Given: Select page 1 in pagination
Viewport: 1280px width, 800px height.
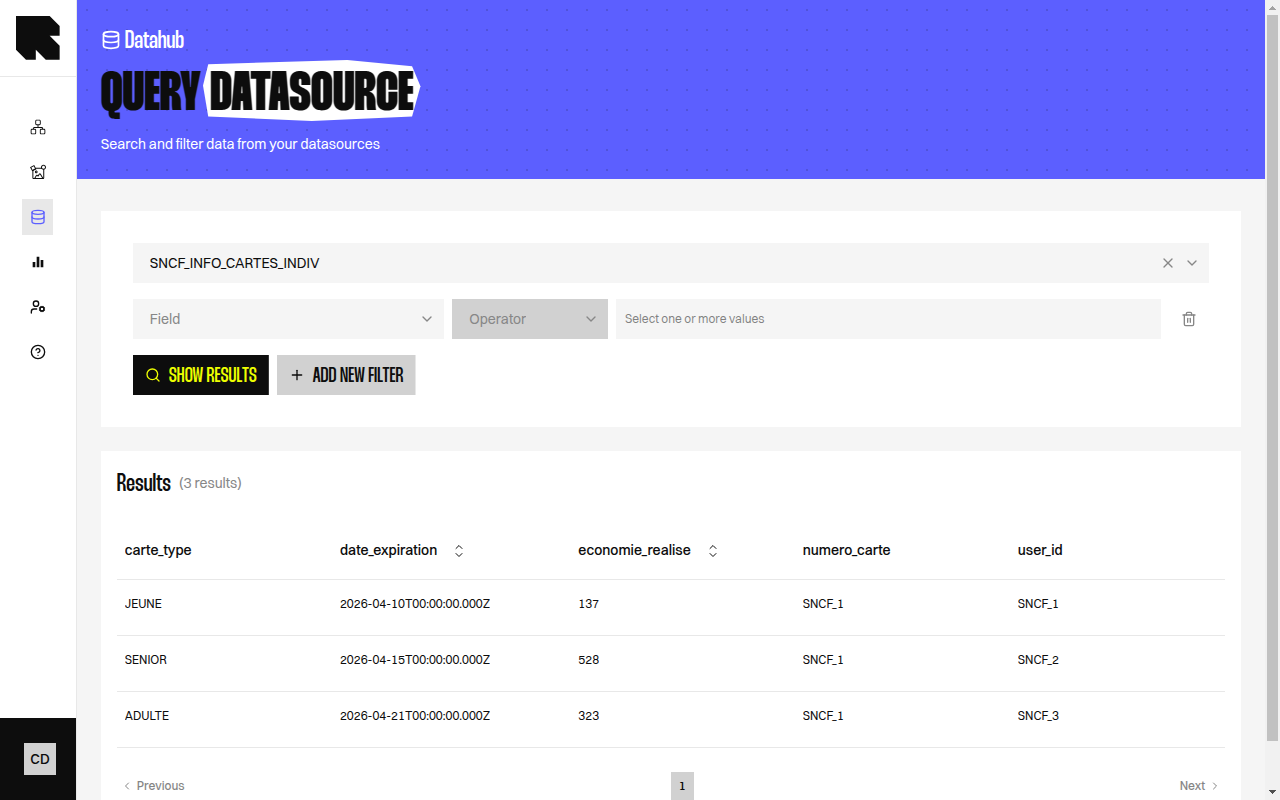Looking at the screenshot, I should coord(682,786).
